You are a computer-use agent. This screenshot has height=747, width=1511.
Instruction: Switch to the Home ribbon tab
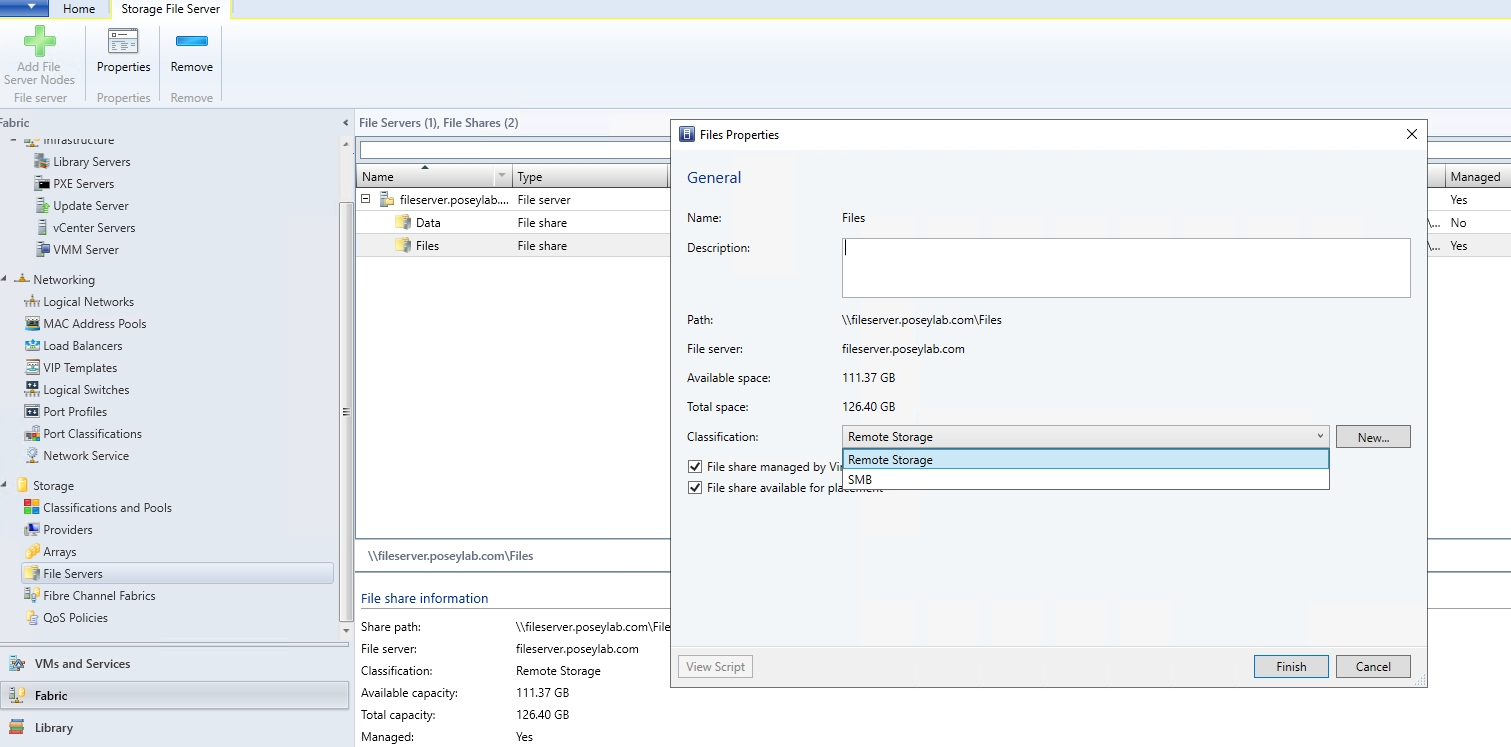coord(79,9)
